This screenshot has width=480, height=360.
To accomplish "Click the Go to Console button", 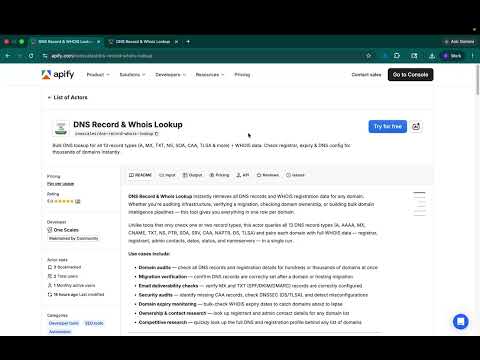I will click(410, 75).
